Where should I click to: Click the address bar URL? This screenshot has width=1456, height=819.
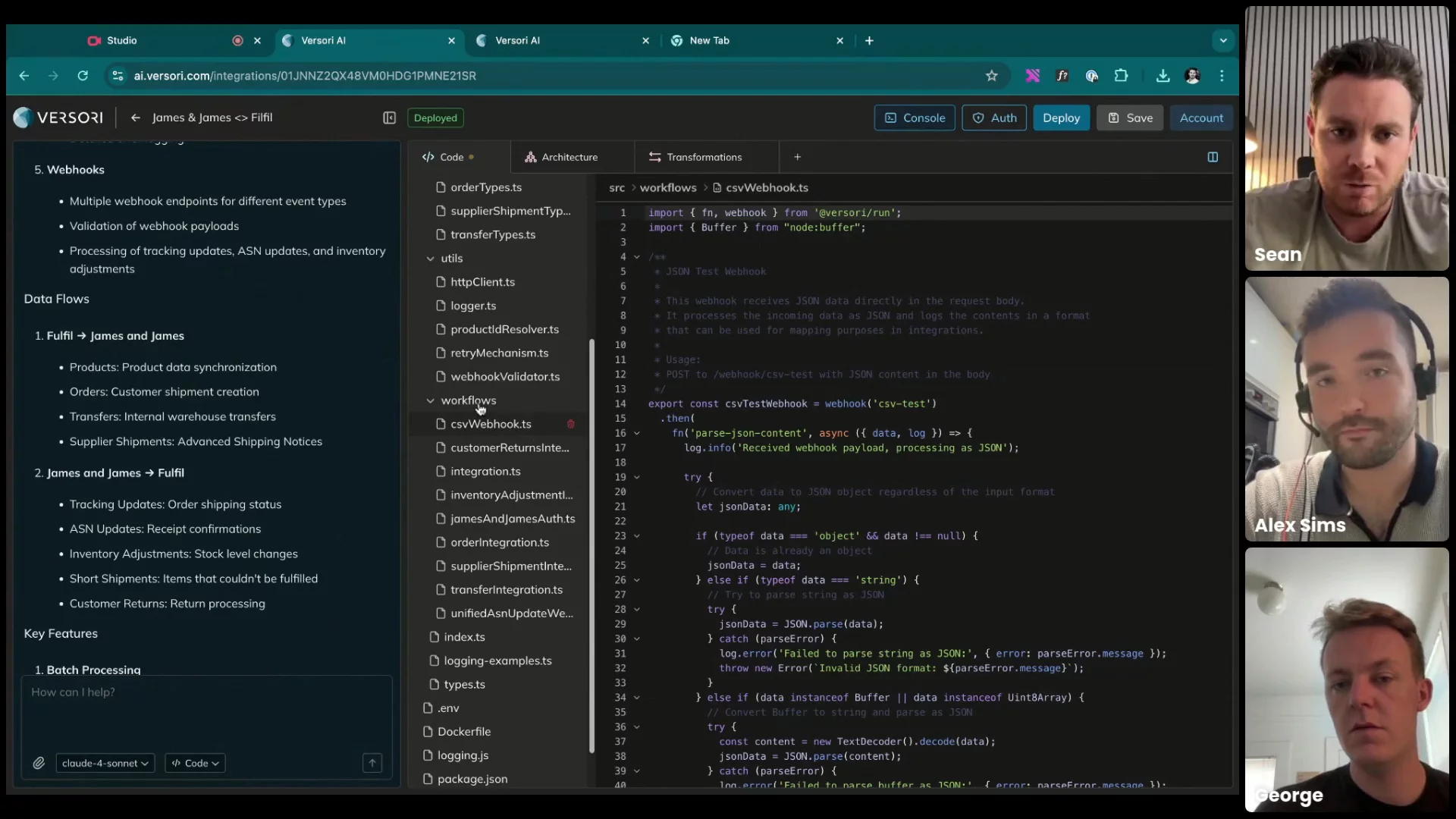click(x=305, y=76)
